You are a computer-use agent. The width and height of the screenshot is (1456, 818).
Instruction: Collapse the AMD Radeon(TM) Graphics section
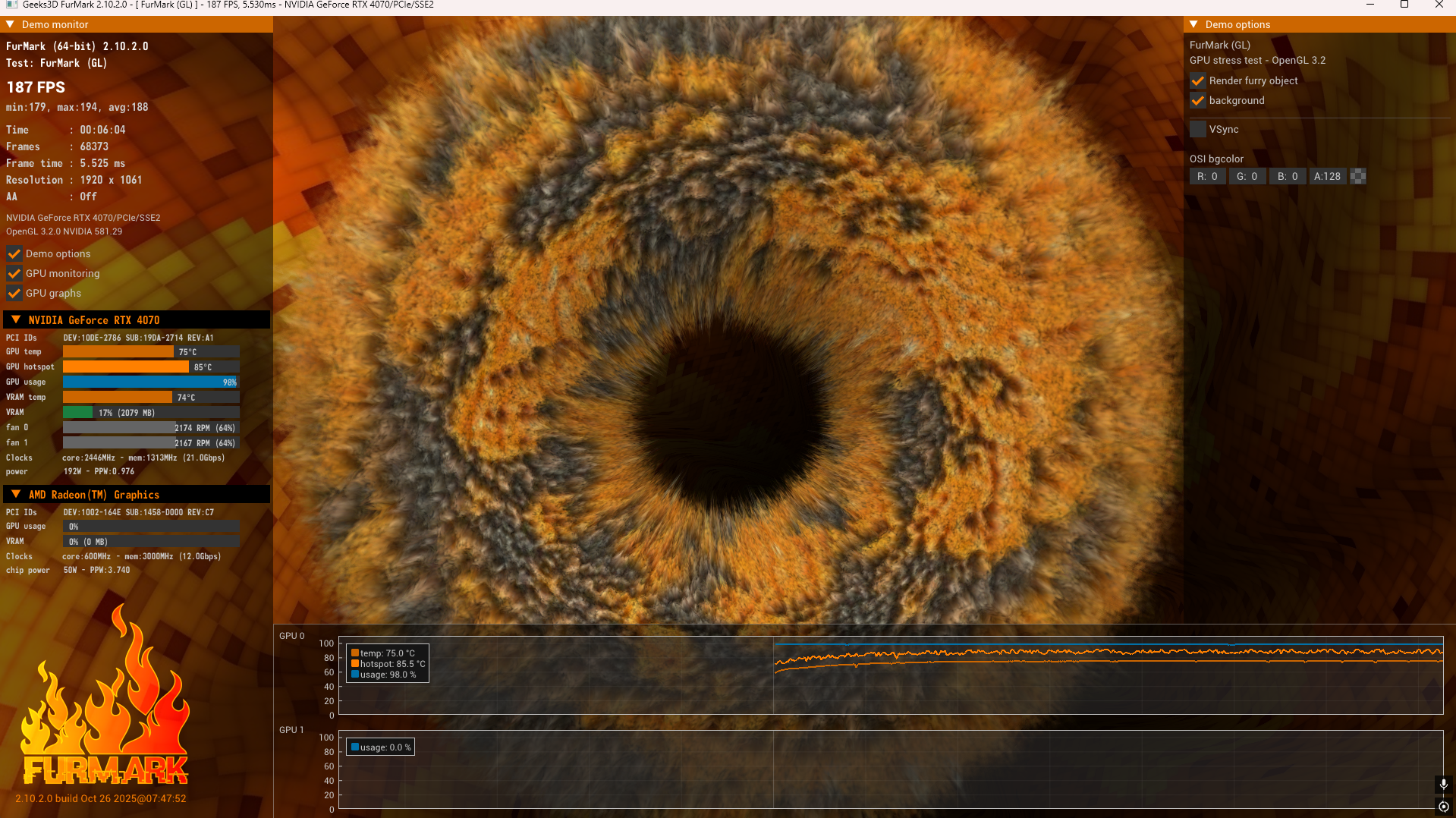16,495
